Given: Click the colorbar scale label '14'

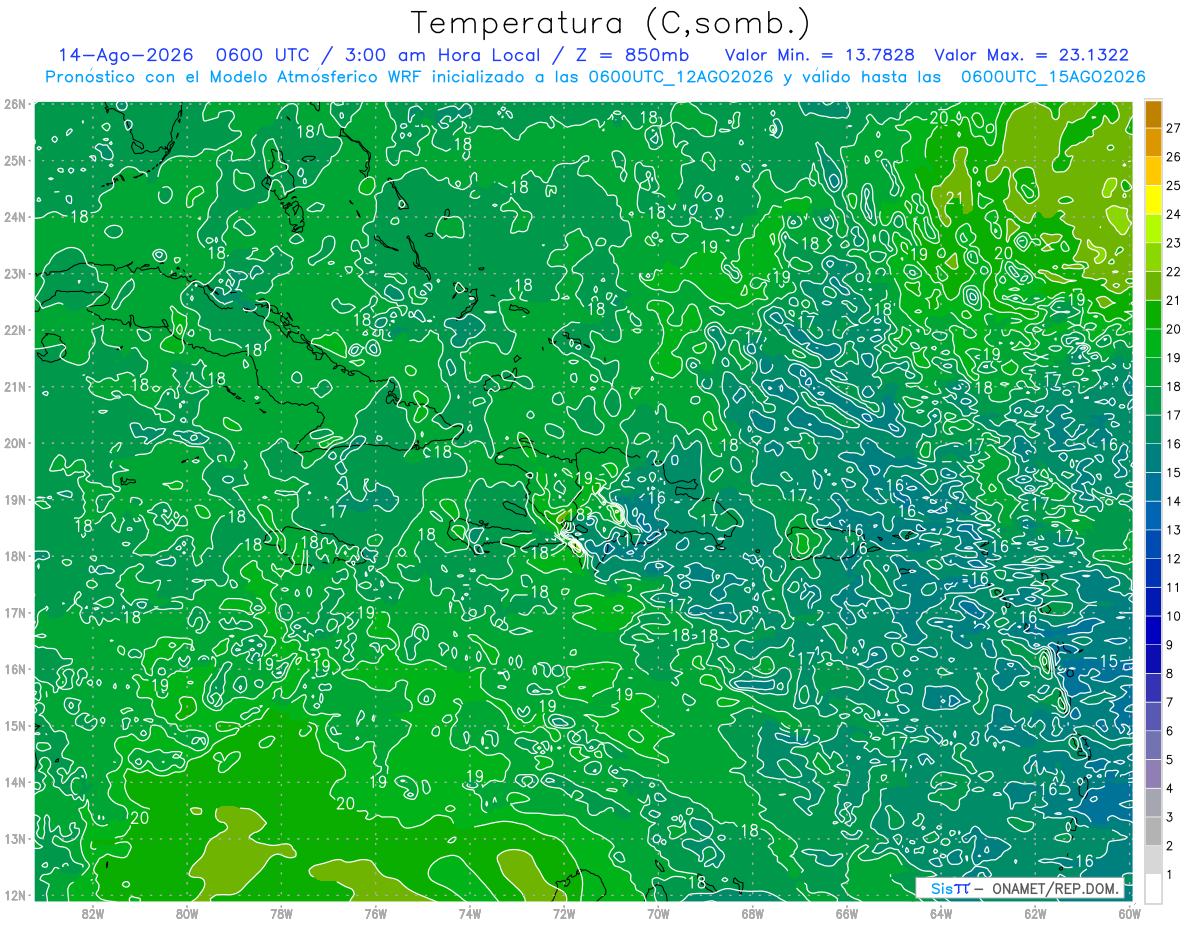Looking at the screenshot, I should (1174, 501).
